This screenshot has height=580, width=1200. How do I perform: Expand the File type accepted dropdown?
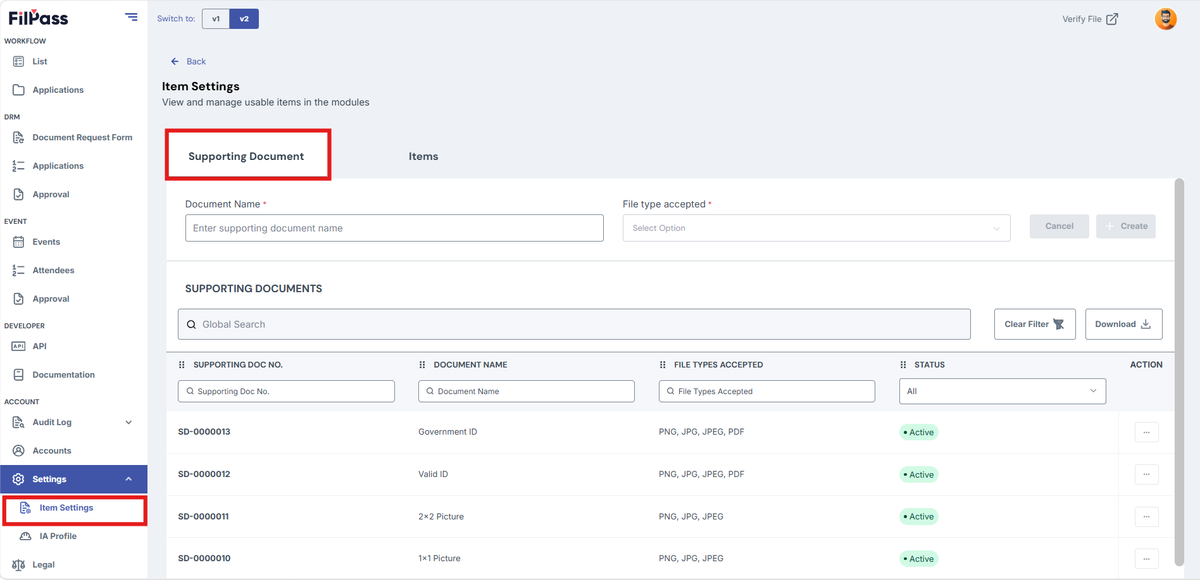[x=816, y=228]
